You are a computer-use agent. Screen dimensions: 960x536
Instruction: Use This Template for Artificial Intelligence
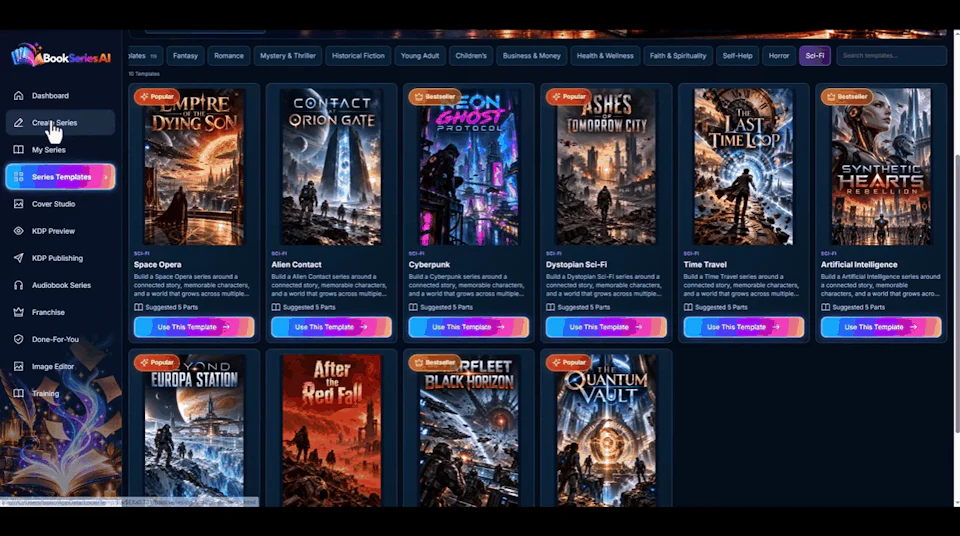(x=881, y=327)
